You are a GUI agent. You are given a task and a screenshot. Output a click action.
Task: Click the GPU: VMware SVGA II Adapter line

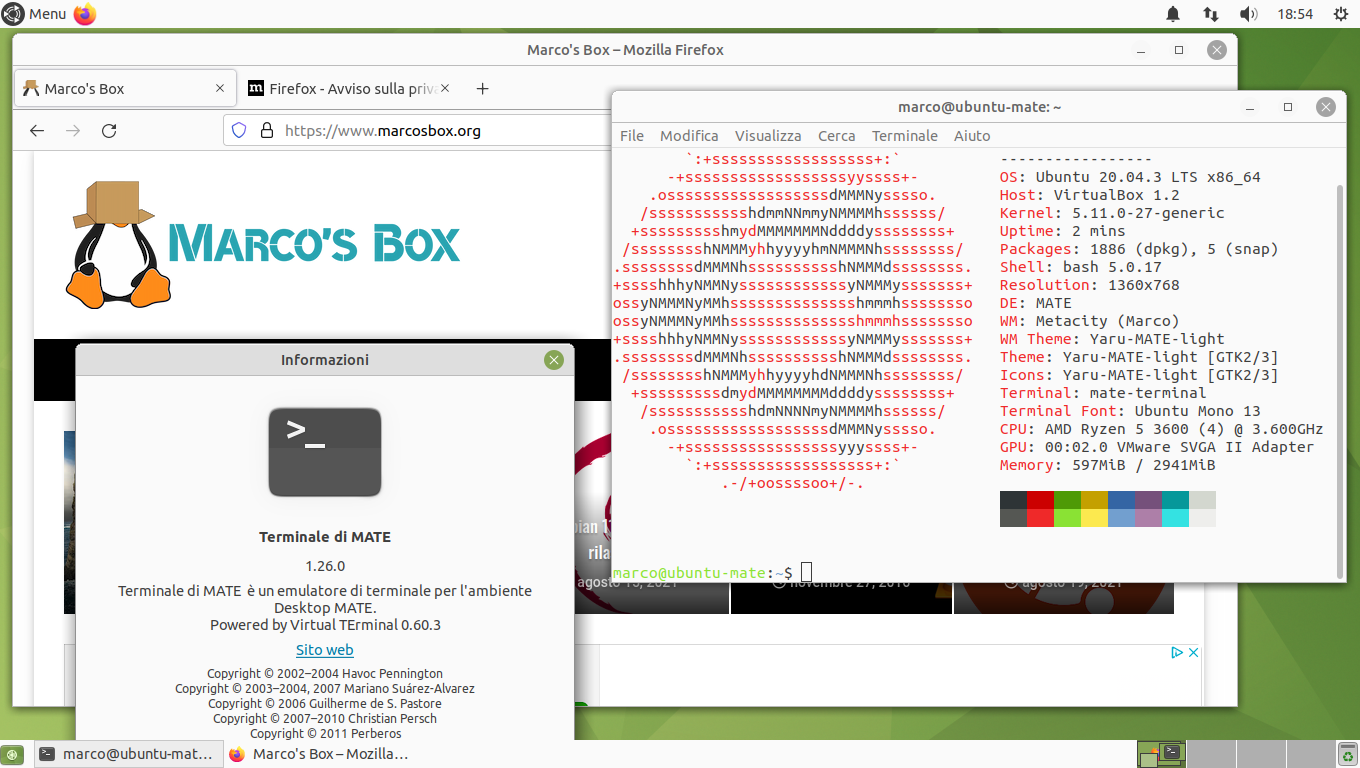pos(1157,447)
